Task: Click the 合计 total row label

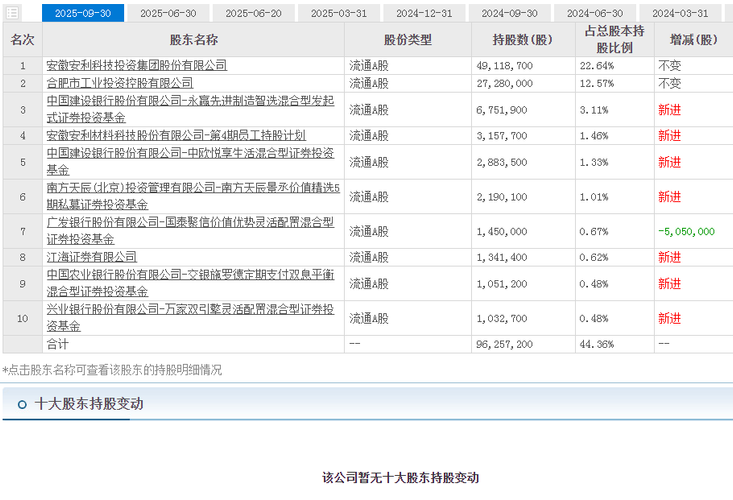Action: click(57, 344)
